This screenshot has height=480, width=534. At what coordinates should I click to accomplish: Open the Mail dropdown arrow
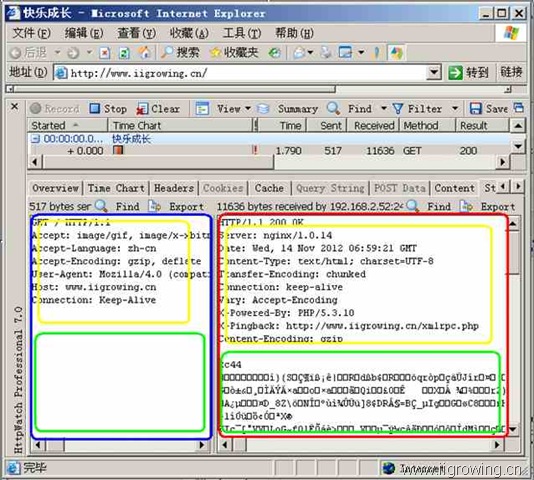(x=310, y=52)
